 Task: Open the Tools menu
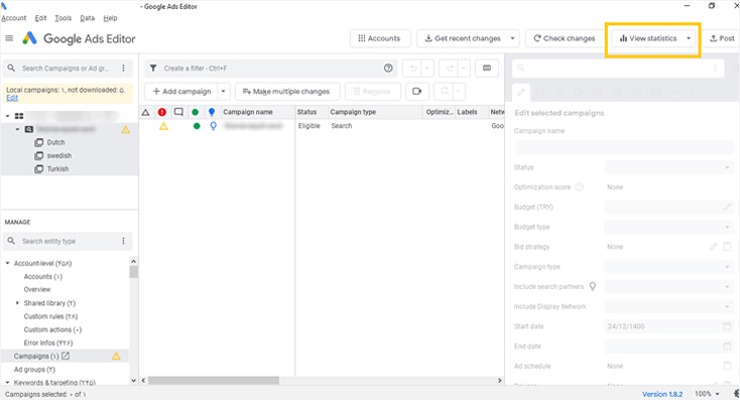click(63, 18)
